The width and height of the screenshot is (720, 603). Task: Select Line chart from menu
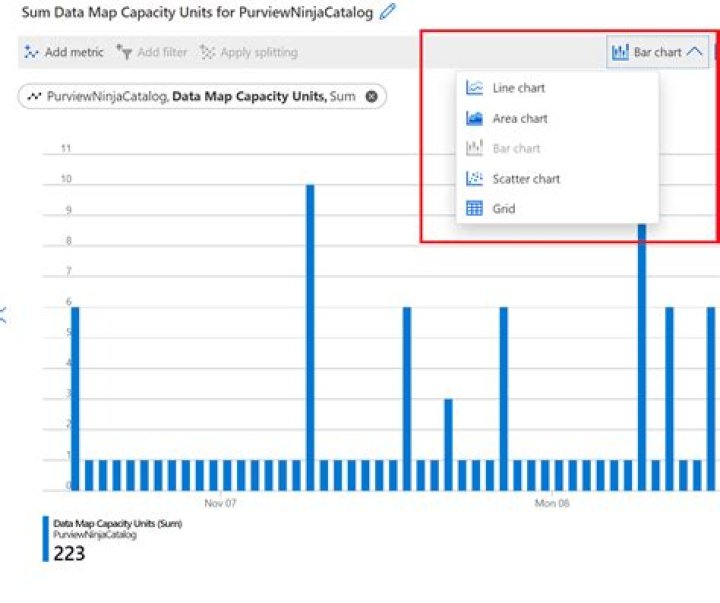[557, 88]
